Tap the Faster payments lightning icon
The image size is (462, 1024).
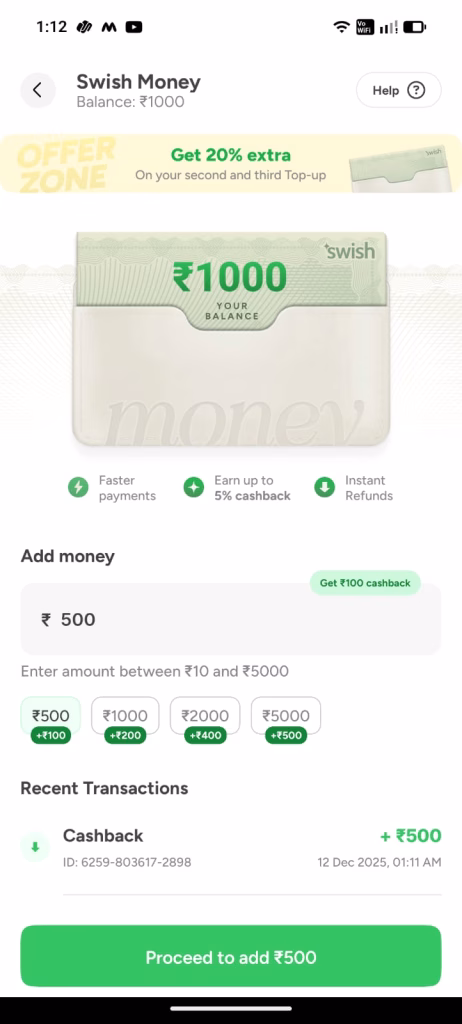[x=78, y=487]
